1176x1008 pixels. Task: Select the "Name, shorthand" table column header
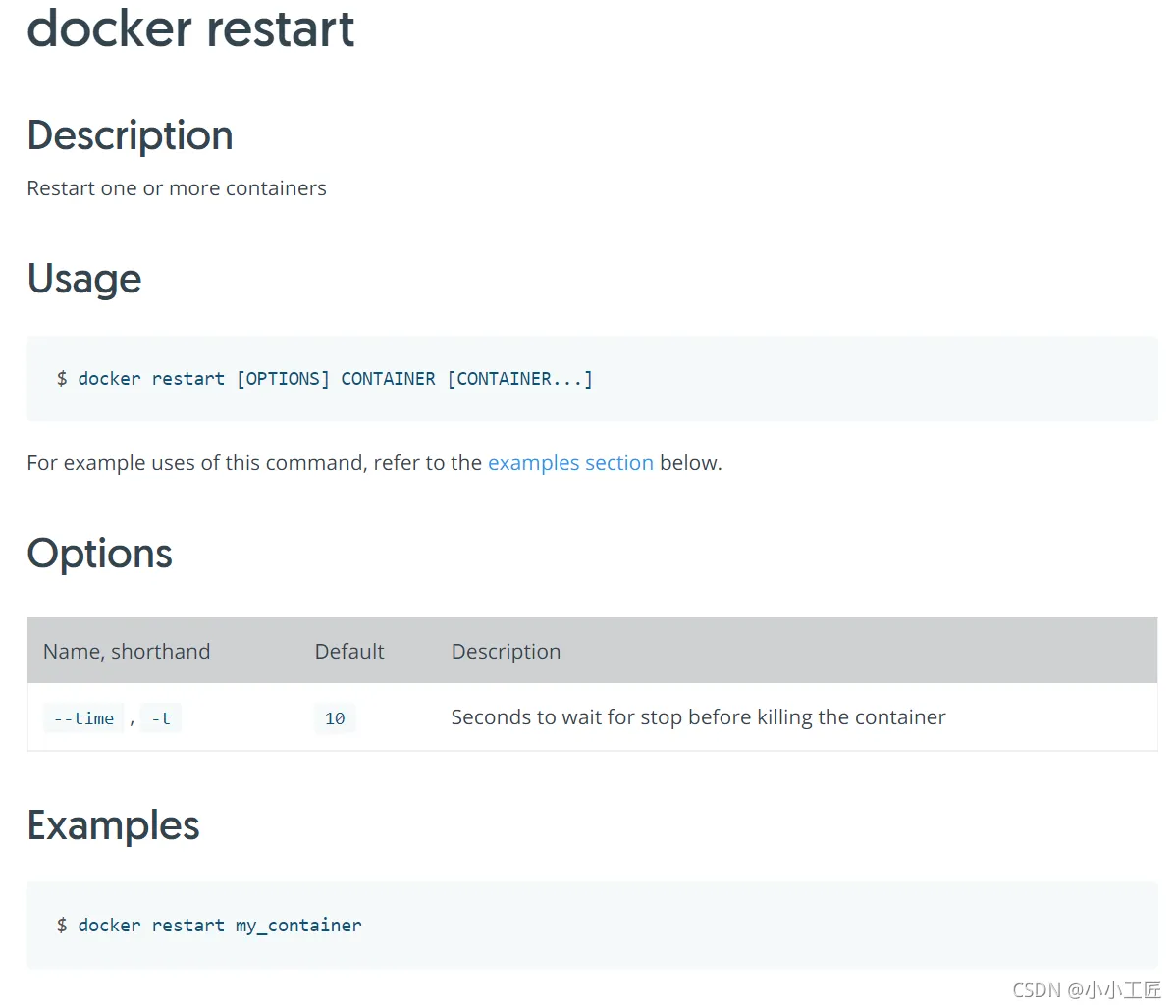coord(127,652)
